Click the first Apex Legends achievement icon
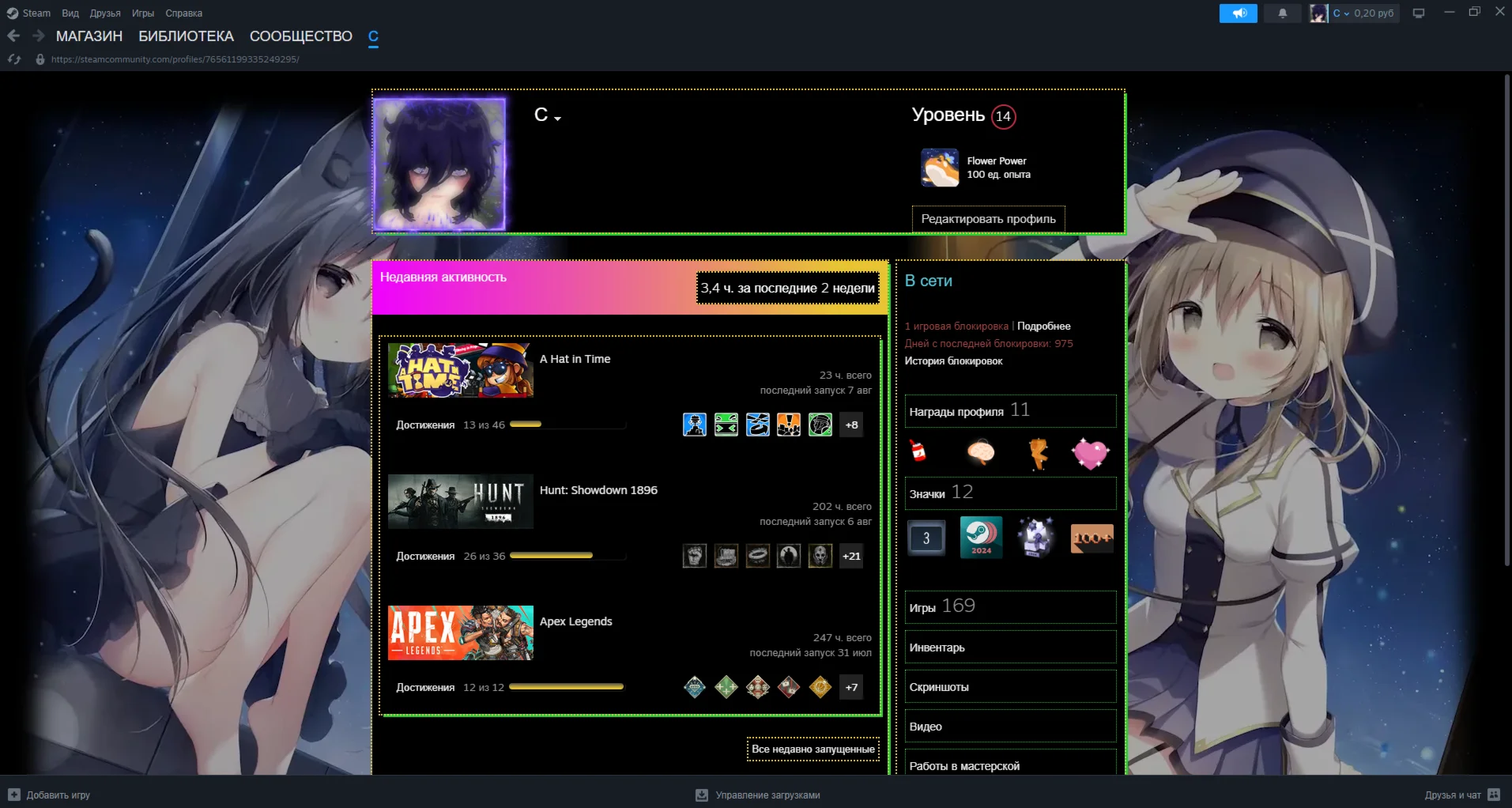 point(695,687)
